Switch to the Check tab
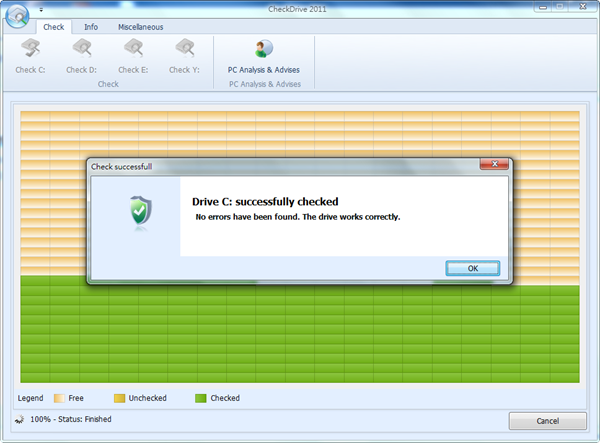This screenshot has width=600, height=443. click(x=54, y=27)
